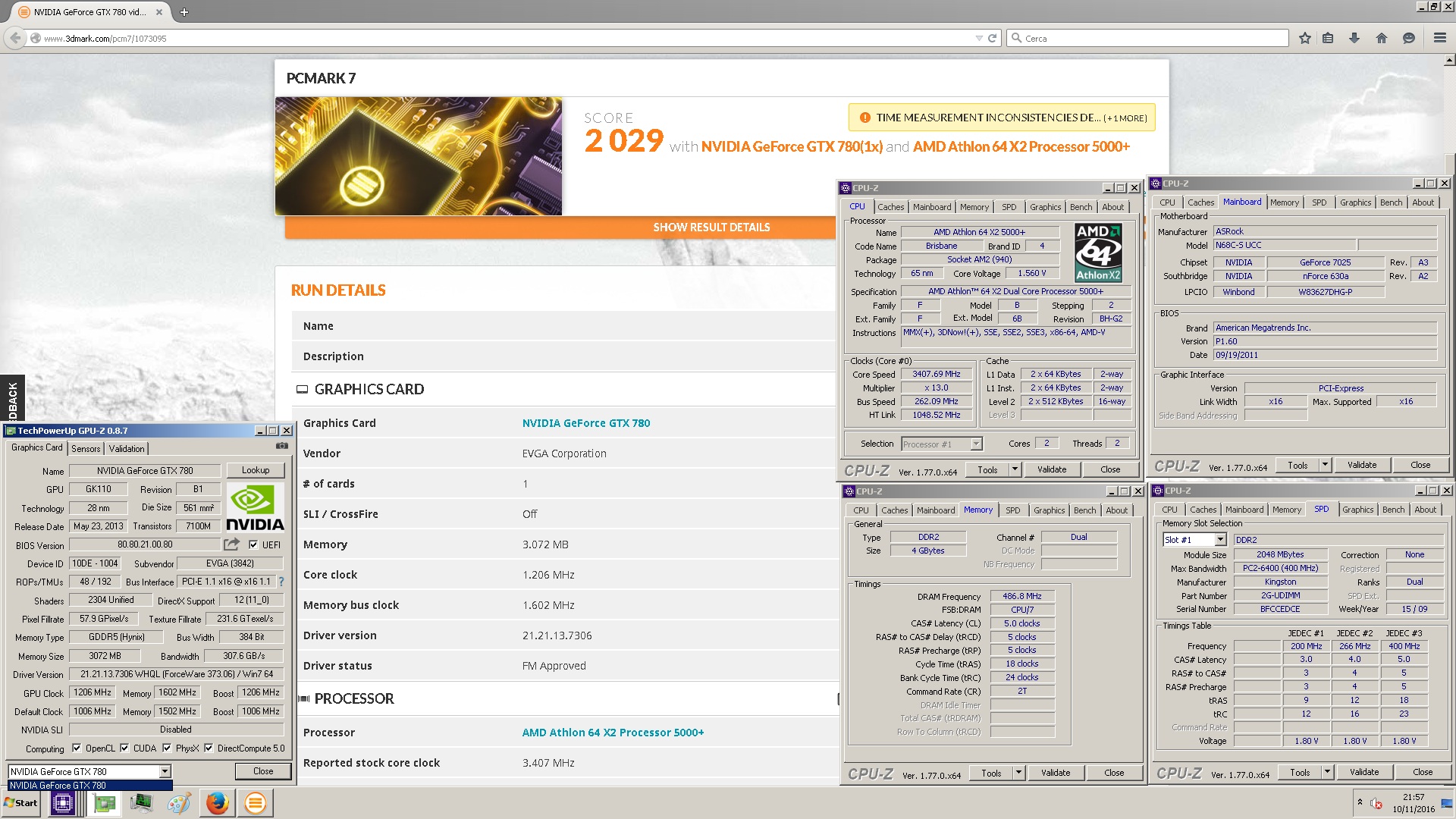Open the GPU-Z graphics card taskbar icon
The width and height of the screenshot is (1456, 819).
click(x=105, y=803)
